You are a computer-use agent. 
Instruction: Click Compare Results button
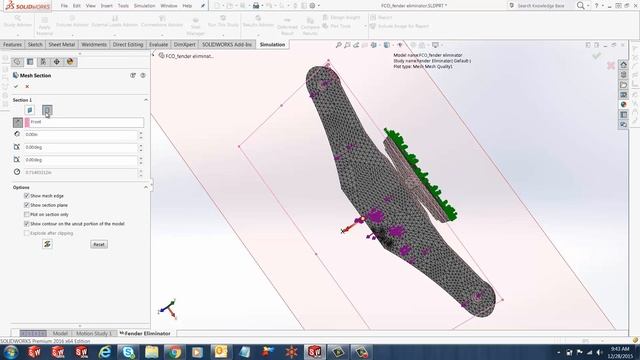pyautogui.click(x=310, y=26)
